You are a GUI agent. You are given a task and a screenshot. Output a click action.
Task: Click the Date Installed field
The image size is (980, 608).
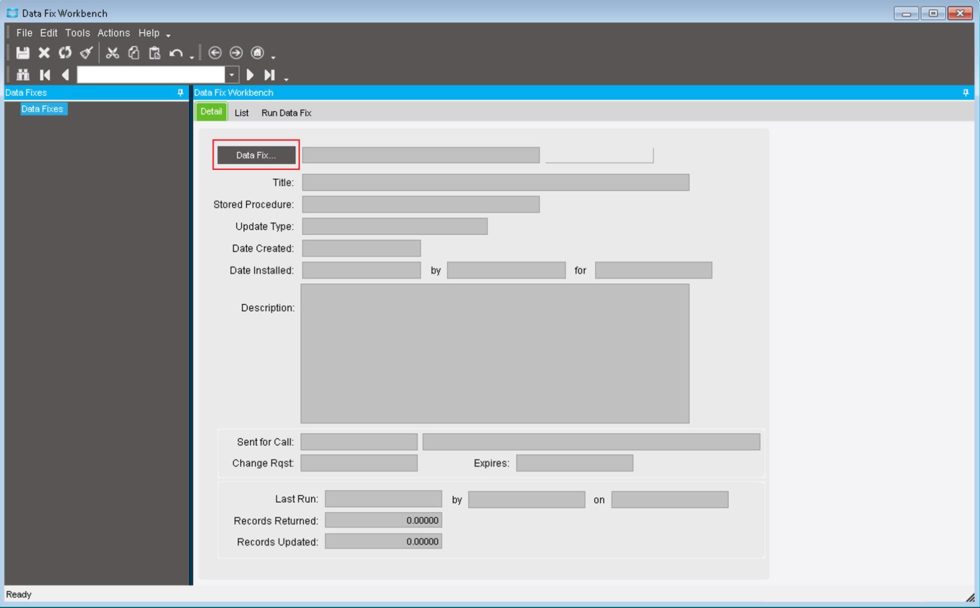(361, 270)
